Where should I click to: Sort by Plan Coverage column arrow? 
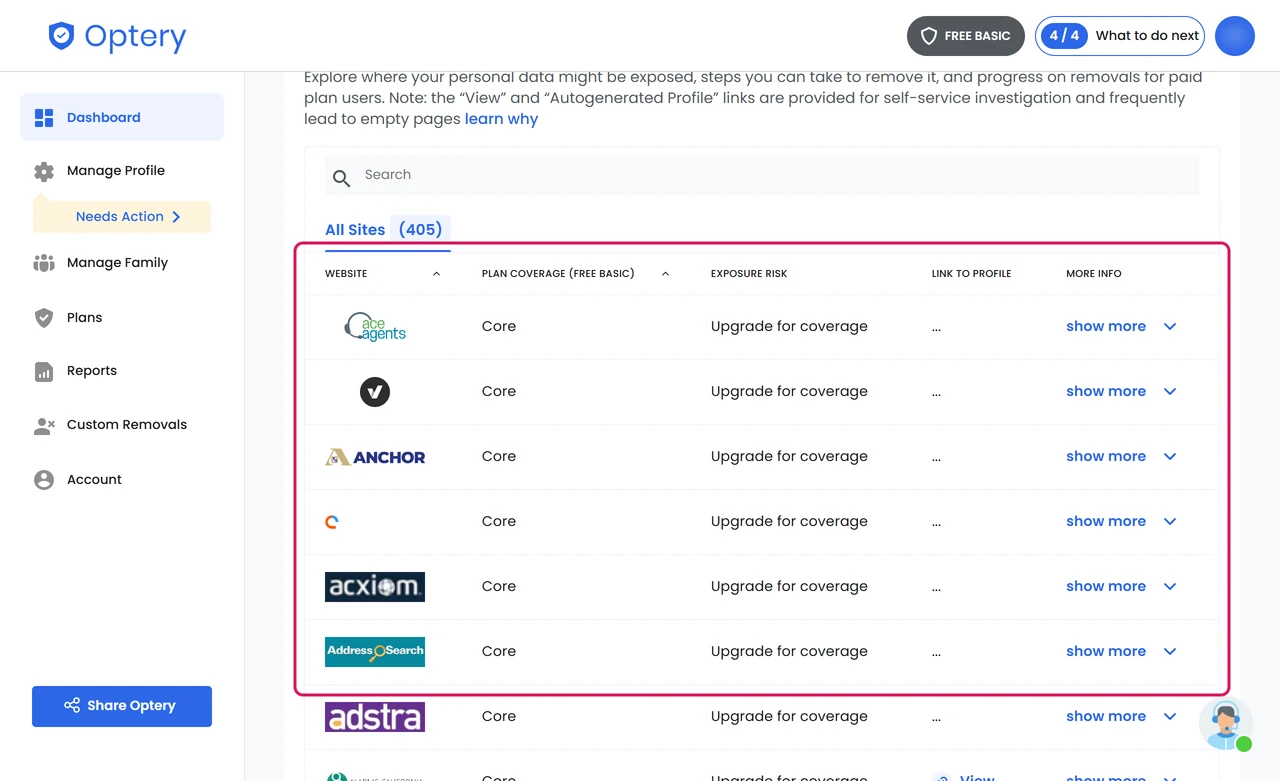tap(665, 274)
